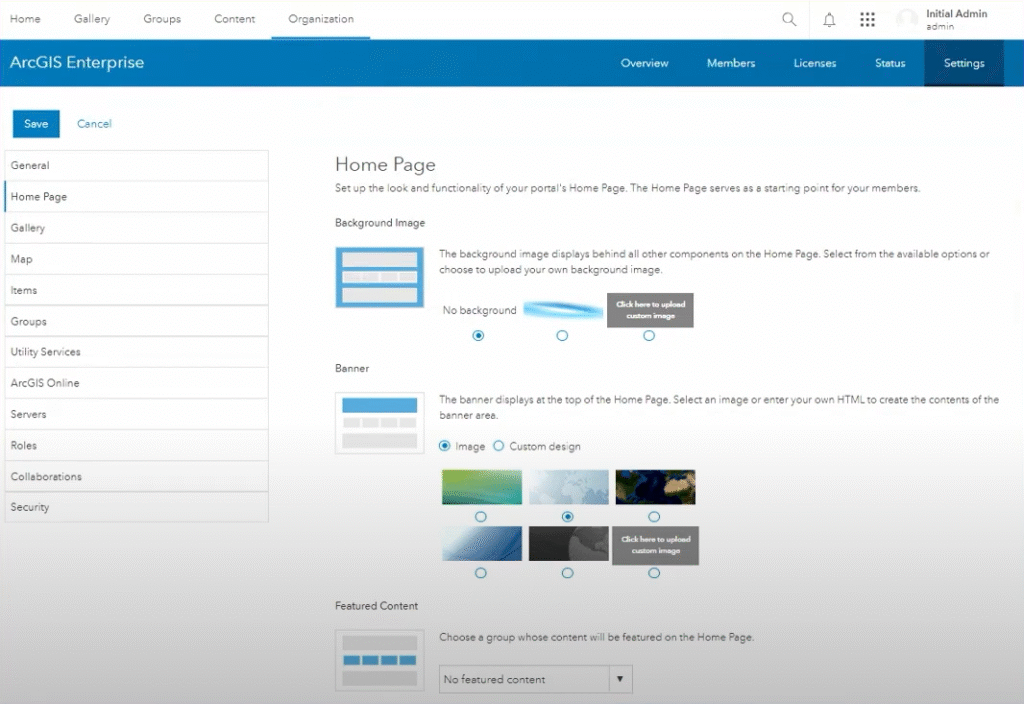1024x704 pixels.
Task: Select the green landscape banner thumbnail
Action: 481,487
